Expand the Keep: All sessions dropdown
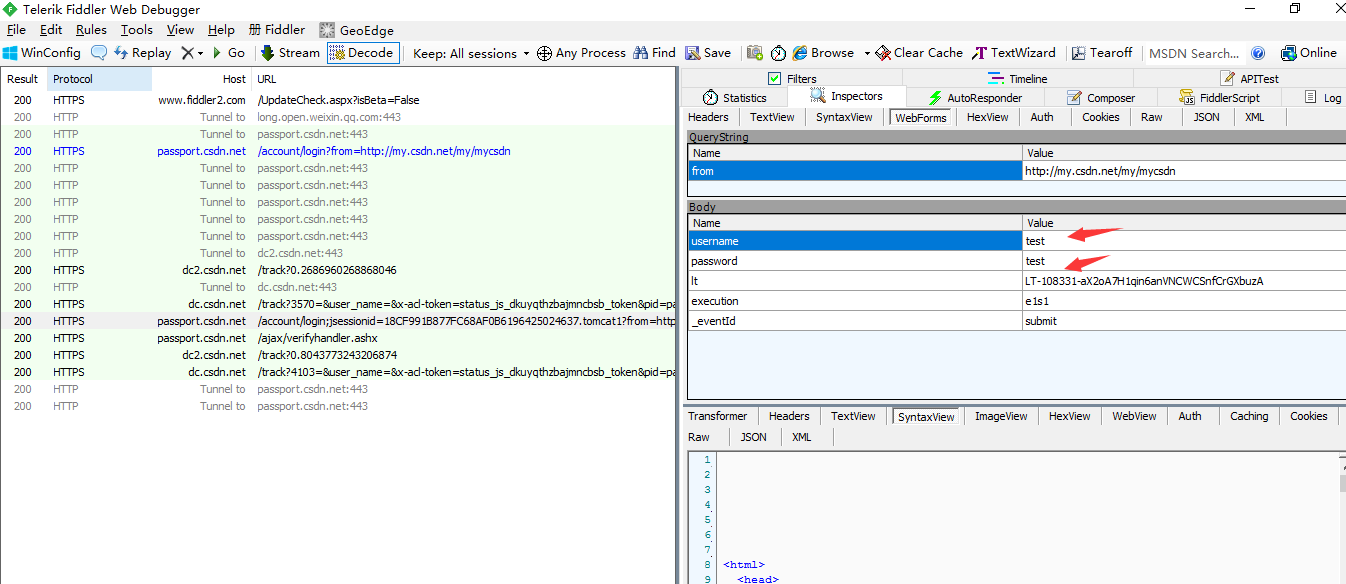This screenshot has width=1346, height=584. (470, 53)
